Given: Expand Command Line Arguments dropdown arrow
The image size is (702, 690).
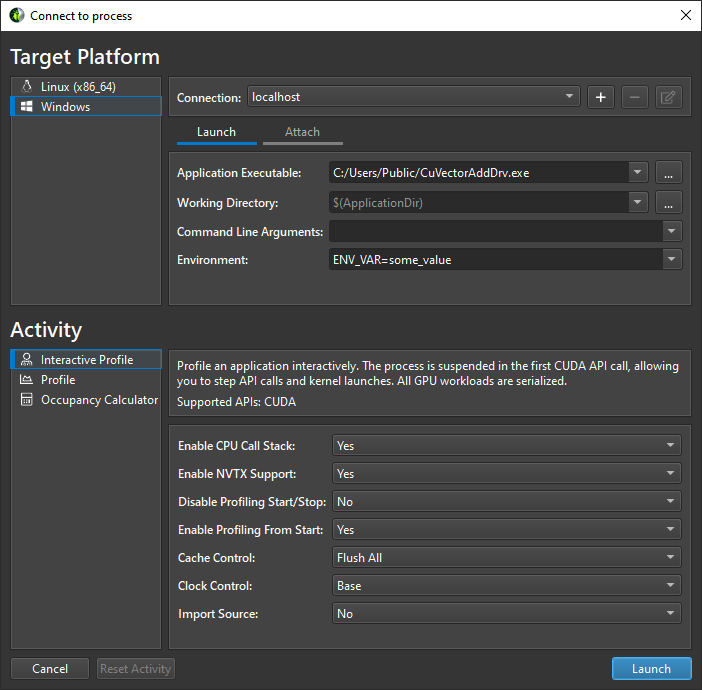Looking at the screenshot, I should (672, 231).
